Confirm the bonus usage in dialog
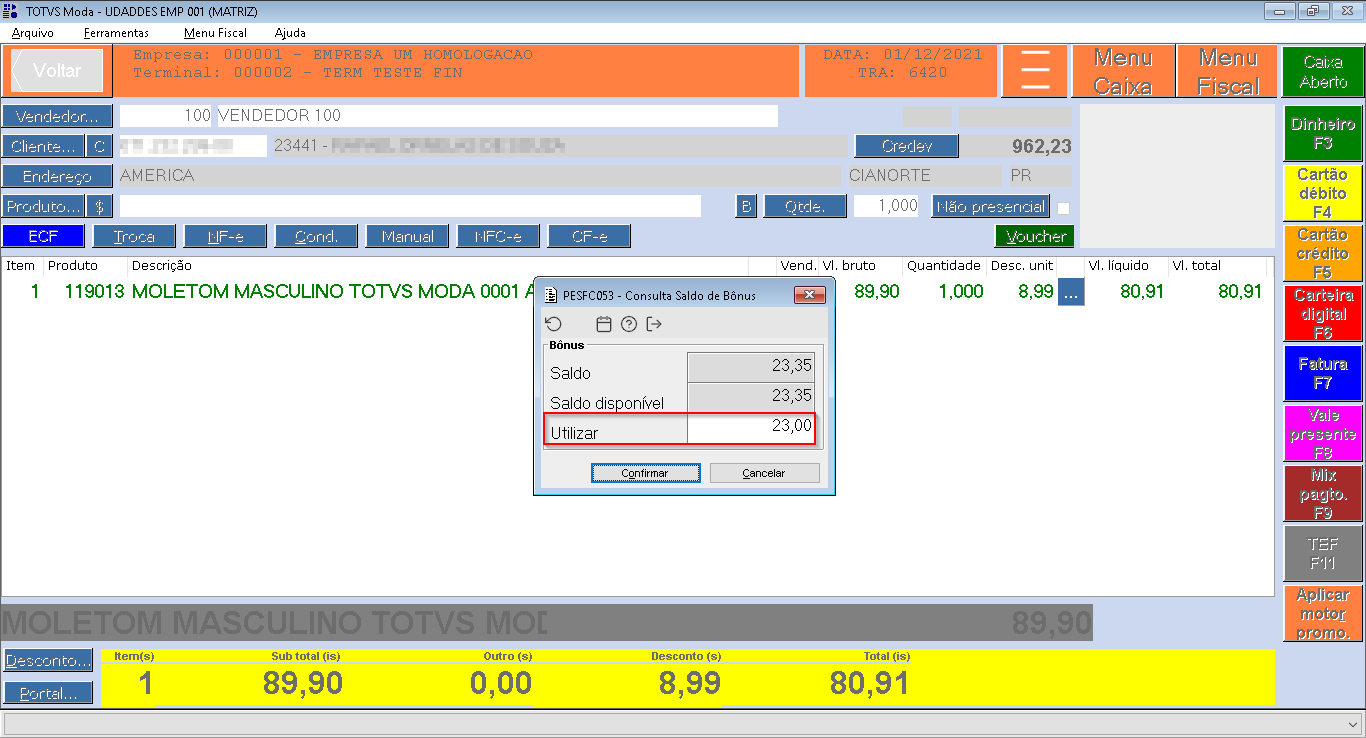The height and width of the screenshot is (738, 1366). 645,473
